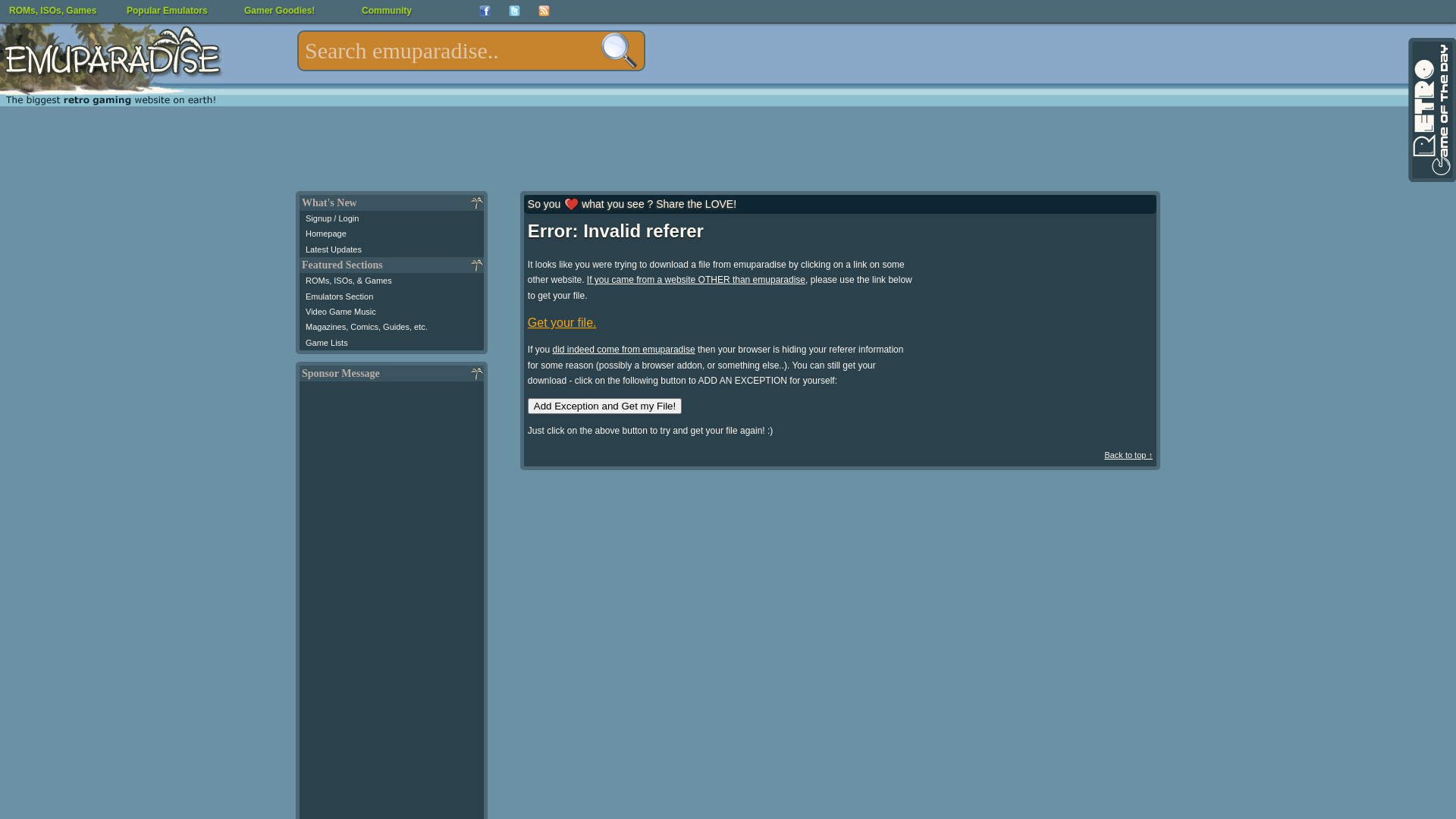
Task: Collapse the Featured Sections palm icon
Action: (x=476, y=265)
